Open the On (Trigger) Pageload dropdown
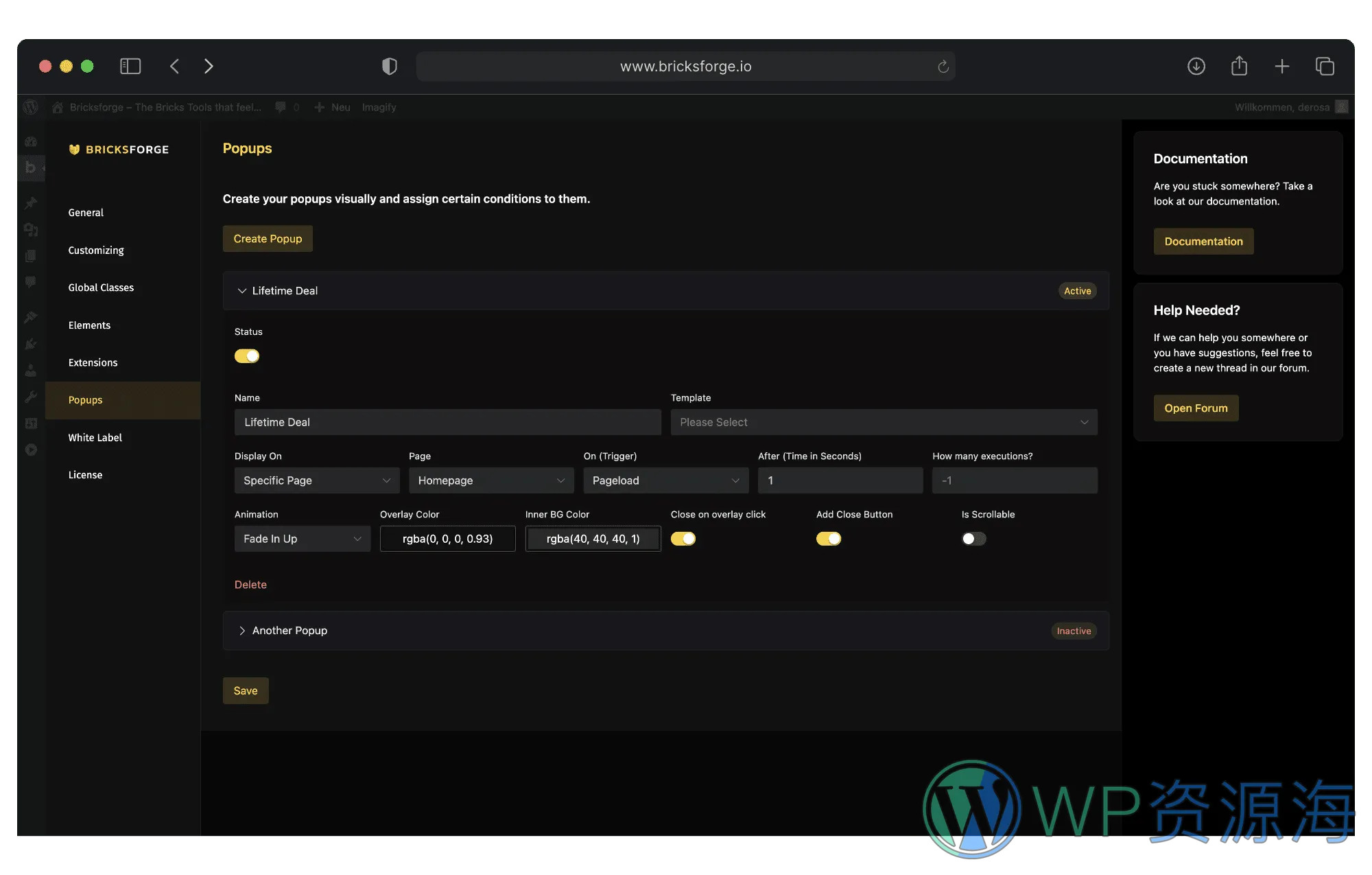1372x875 pixels. pyautogui.click(x=666, y=480)
